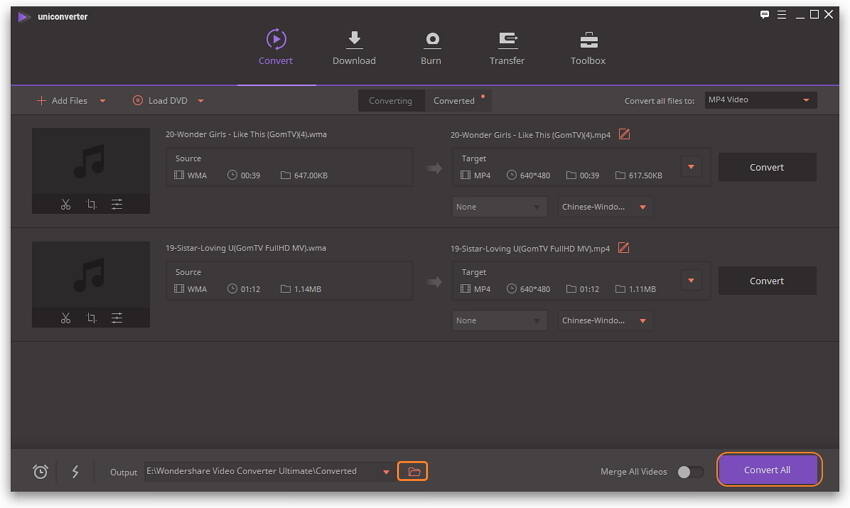Trim the Wonder Girls track with scissors icon
Screen dimensions: 850x508
pos(66,204)
